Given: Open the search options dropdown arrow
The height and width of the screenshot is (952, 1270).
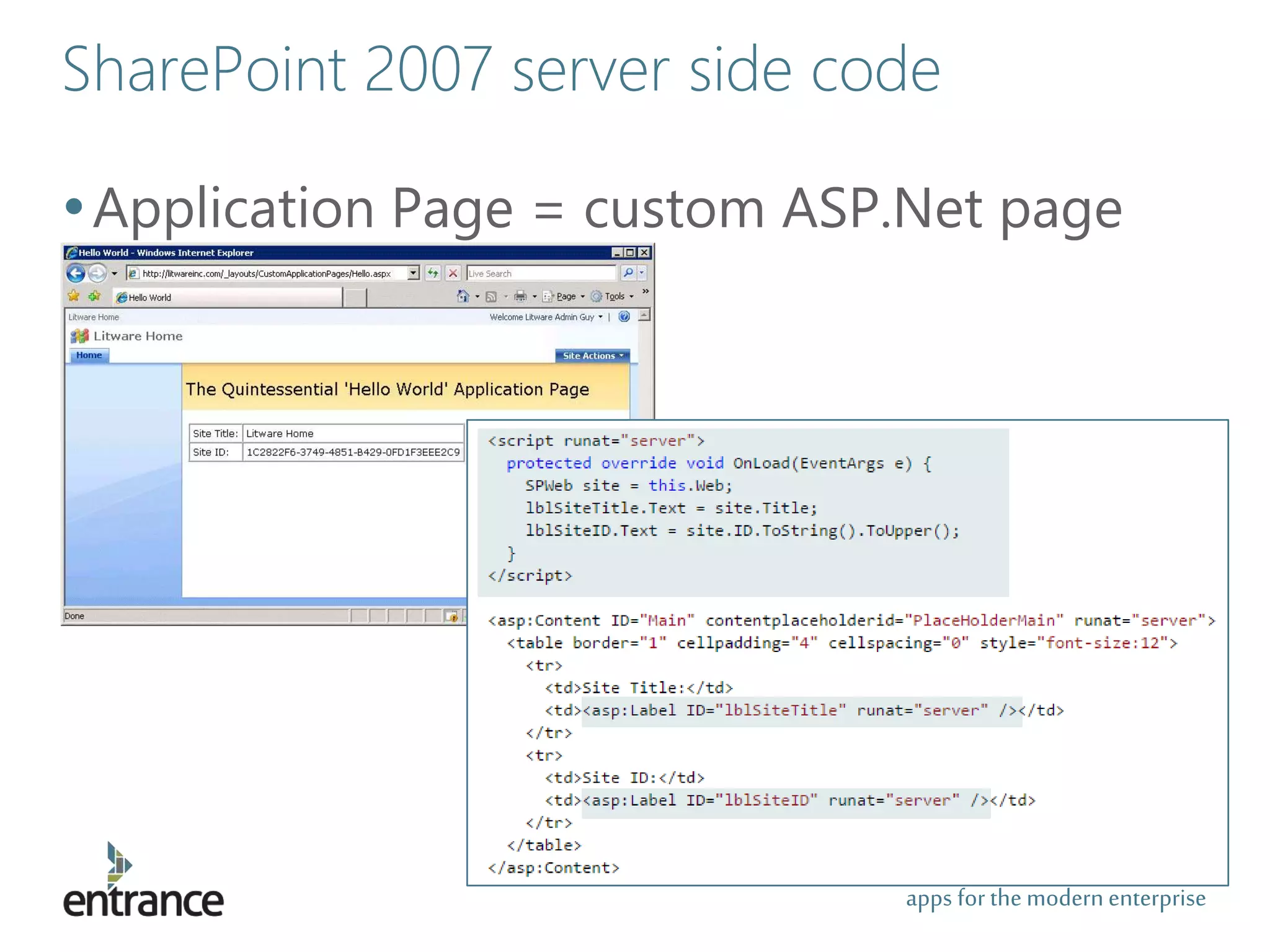Looking at the screenshot, I should pyautogui.click(x=642, y=273).
